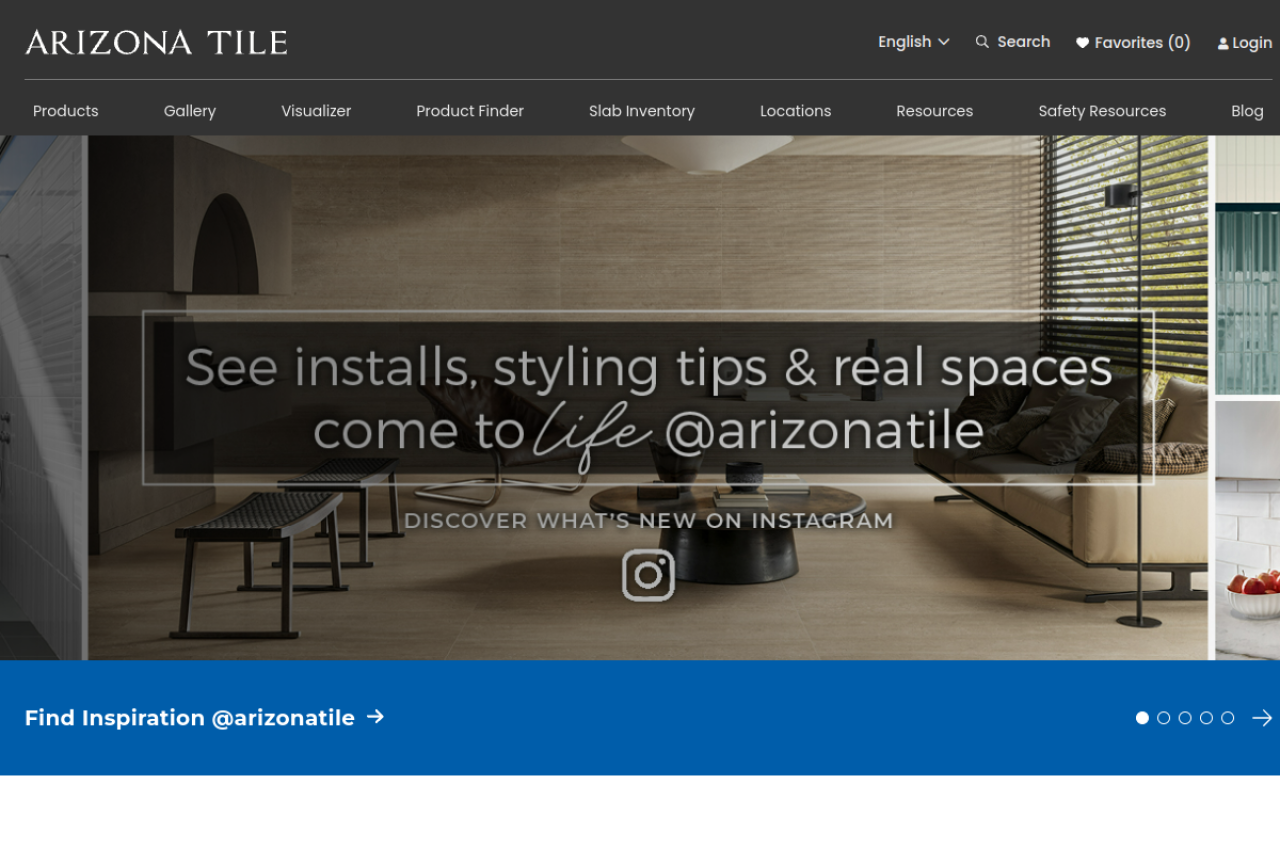
Task: Click the Arizona Tile logo
Action: [x=156, y=42]
